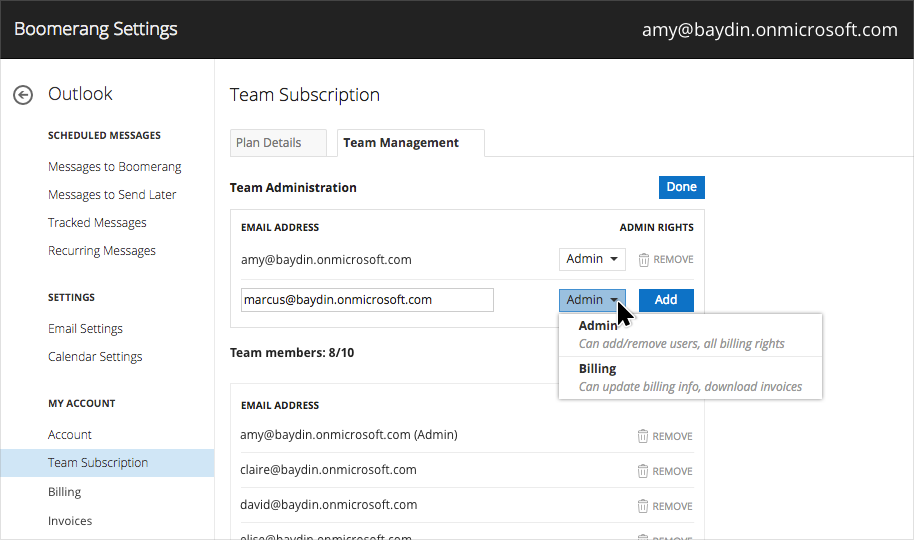Click trash icon in amy's admin row

click(x=644, y=260)
